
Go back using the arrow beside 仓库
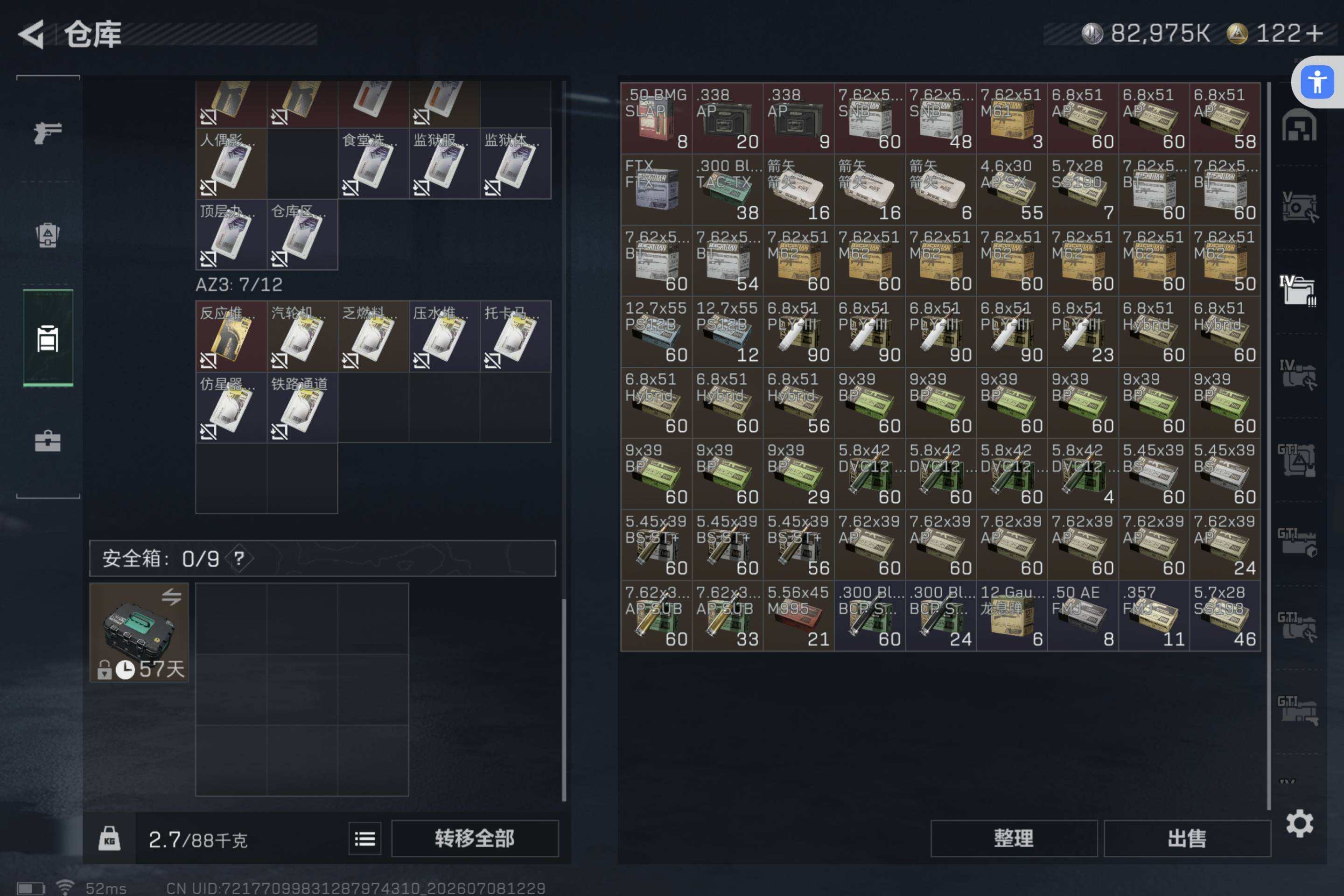click(31, 34)
